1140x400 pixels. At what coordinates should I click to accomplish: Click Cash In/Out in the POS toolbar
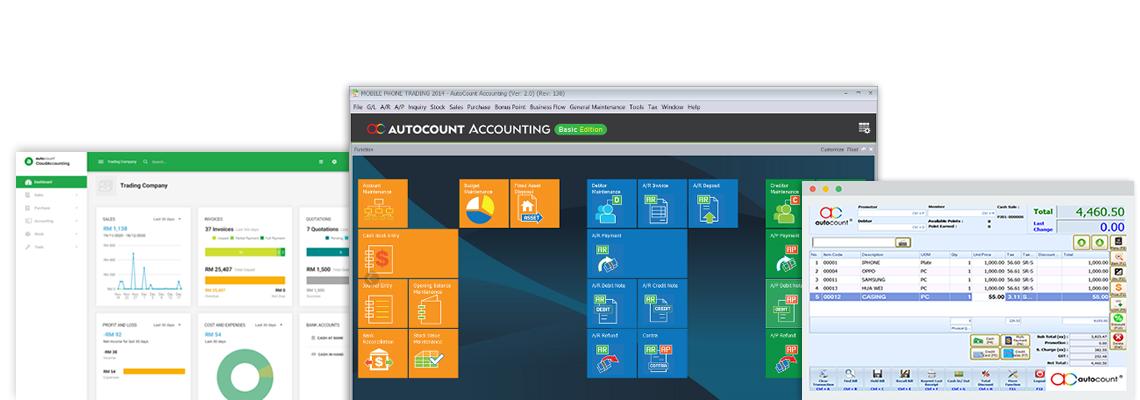(x=958, y=379)
